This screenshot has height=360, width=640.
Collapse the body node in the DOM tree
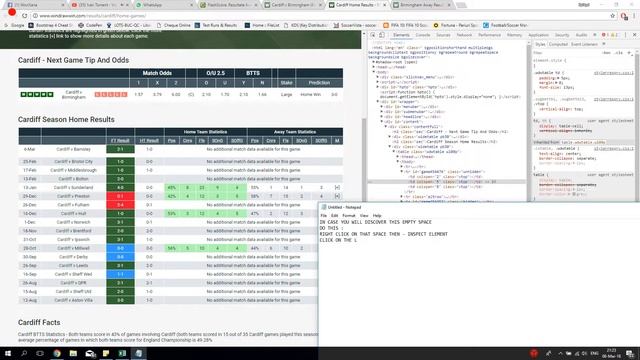[374, 72]
